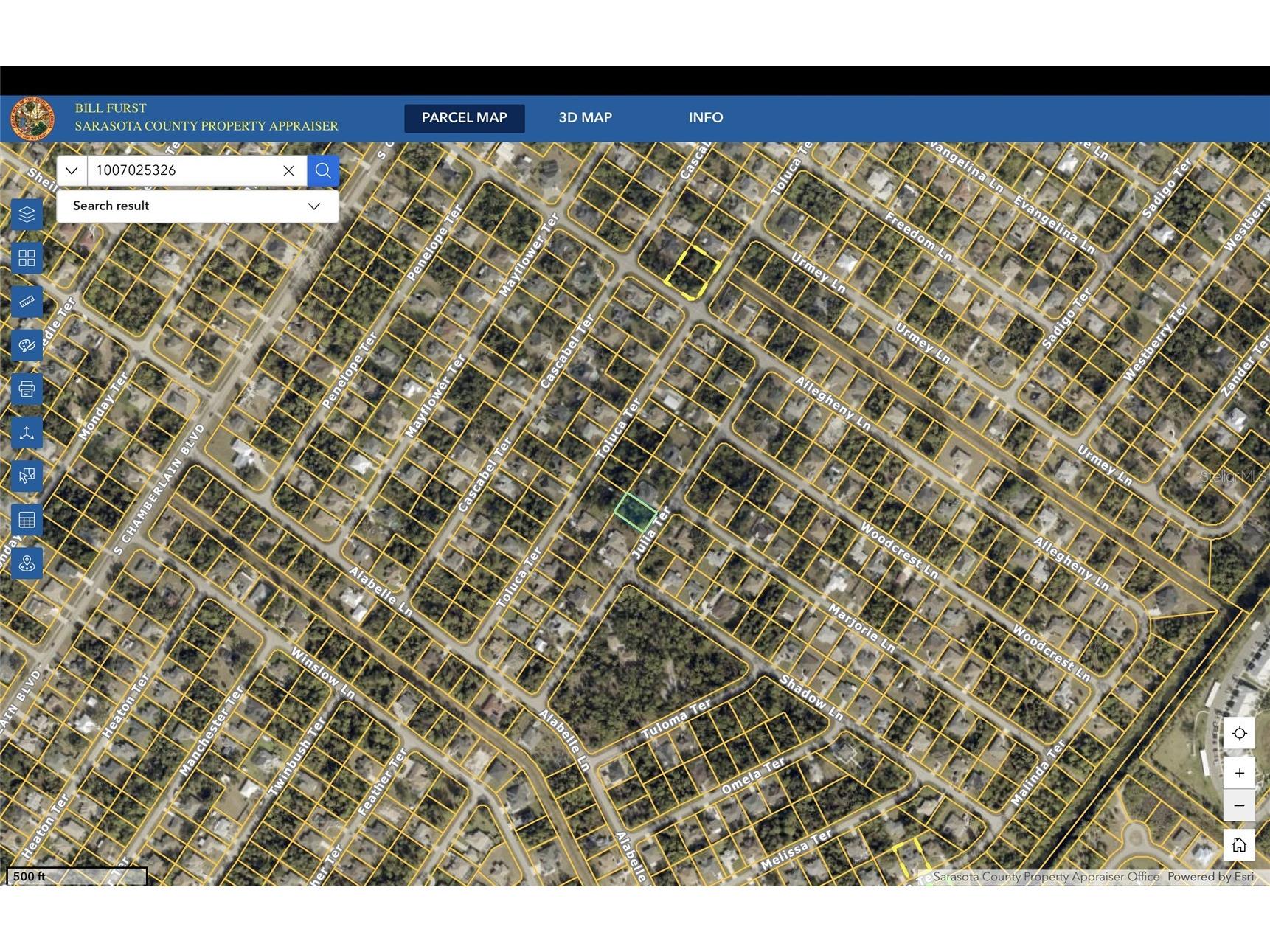Click the Winslow Ln street label

[322, 673]
